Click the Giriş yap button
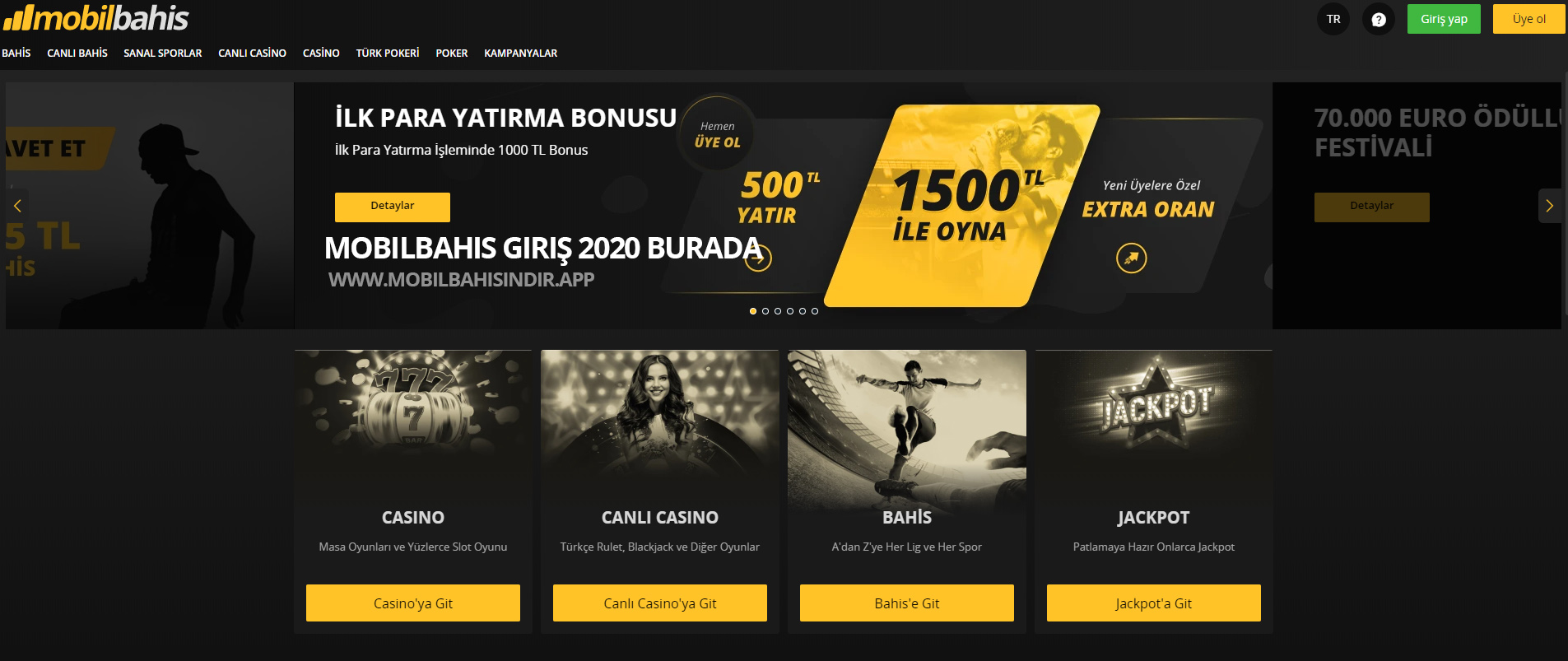Screen dimensions: 1568x661 point(1444,19)
